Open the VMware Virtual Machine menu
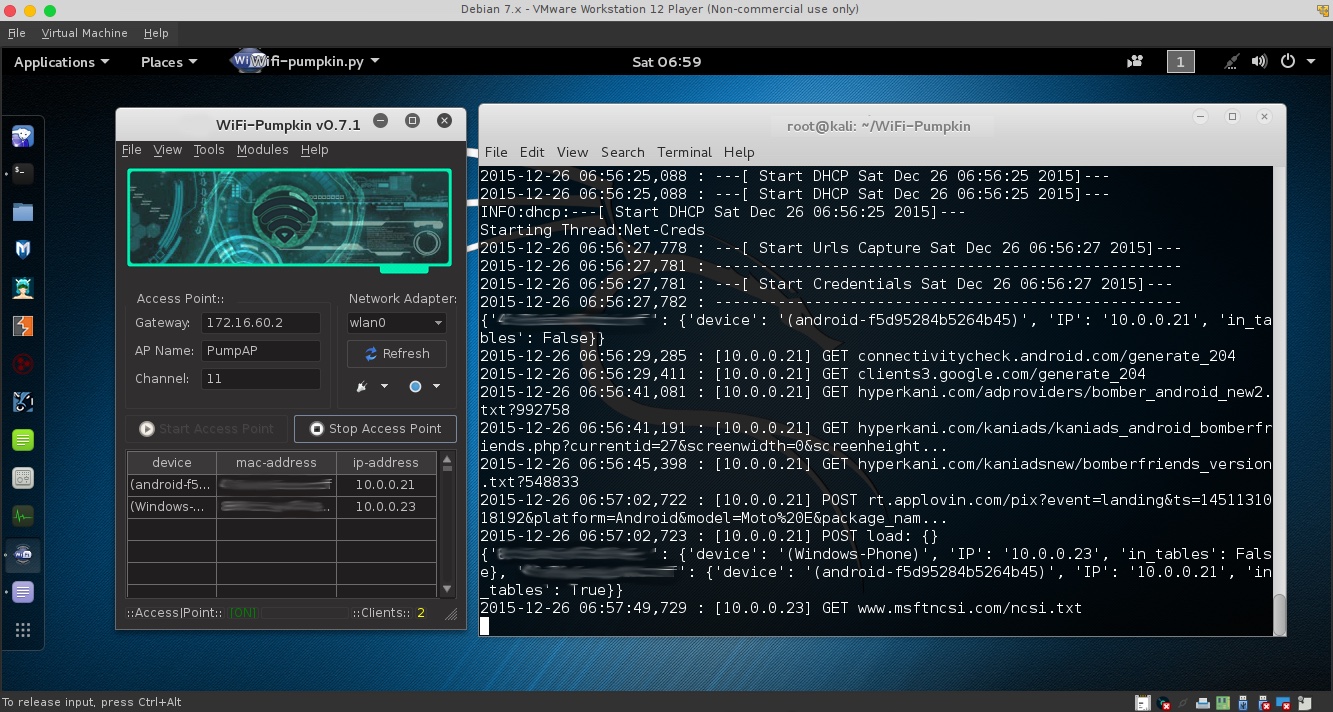Image resolution: width=1333 pixels, height=712 pixels. (x=84, y=33)
